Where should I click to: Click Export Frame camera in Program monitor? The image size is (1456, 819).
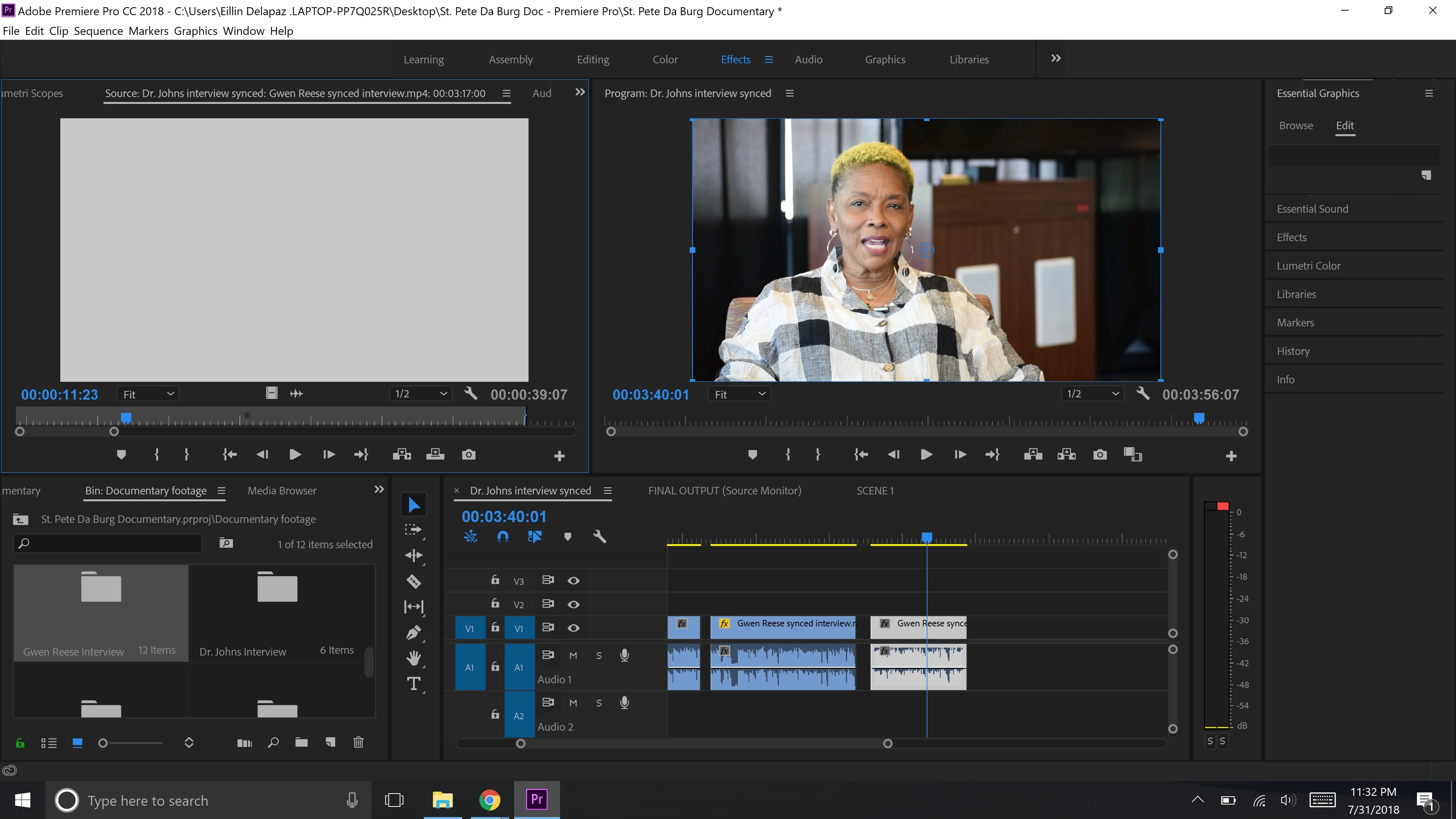coord(1099,455)
